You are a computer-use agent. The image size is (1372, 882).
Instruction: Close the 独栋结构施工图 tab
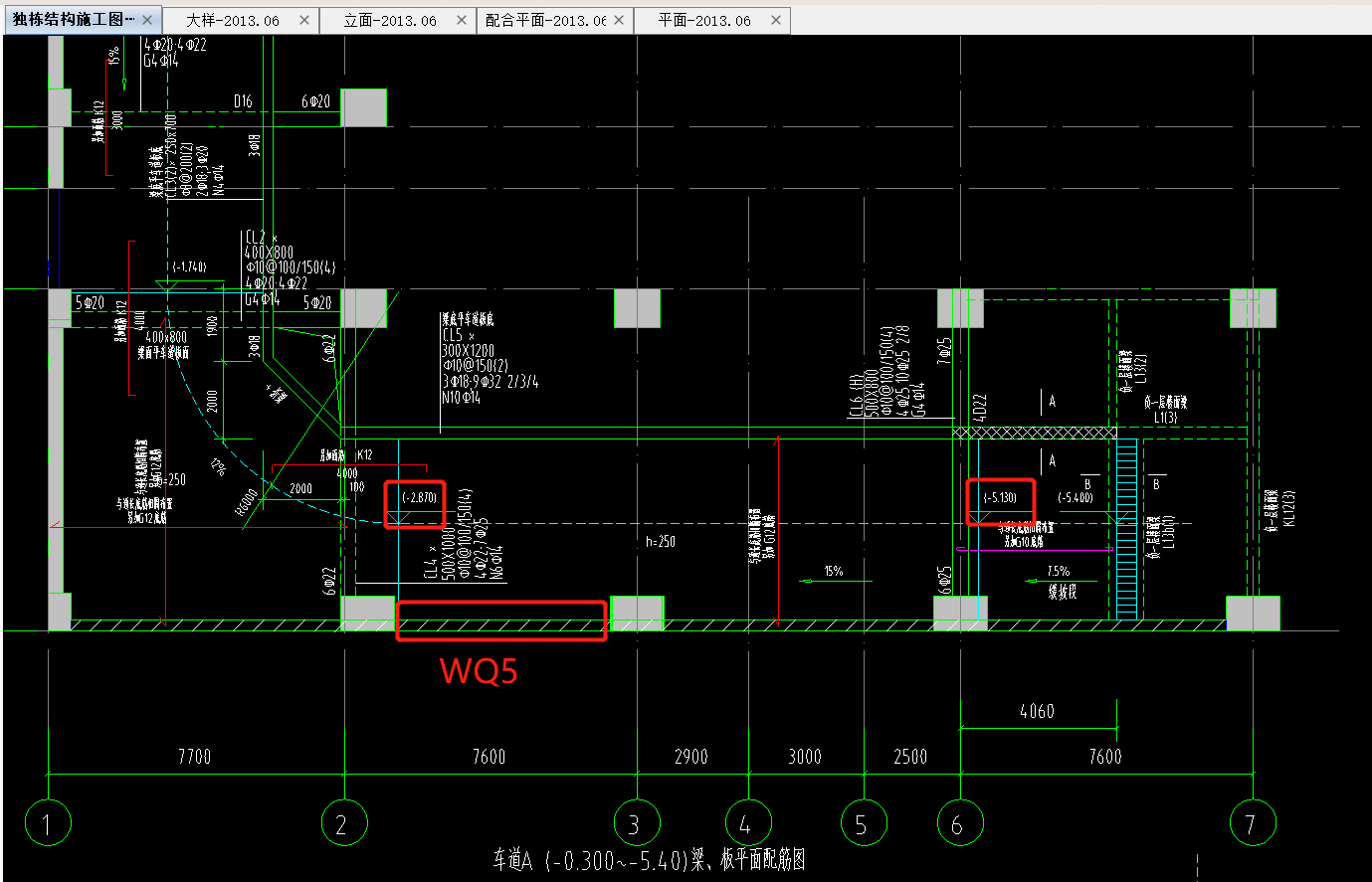[x=147, y=20]
